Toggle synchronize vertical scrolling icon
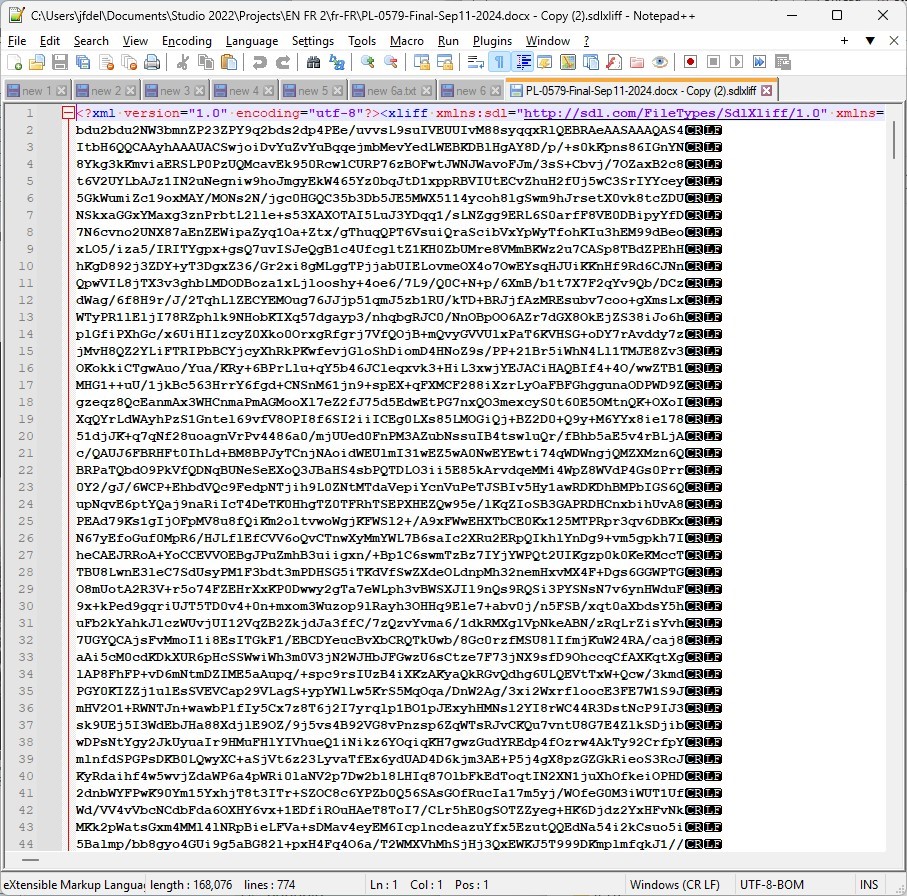Image resolution: width=907 pixels, height=896 pixels. pos(422,62)
